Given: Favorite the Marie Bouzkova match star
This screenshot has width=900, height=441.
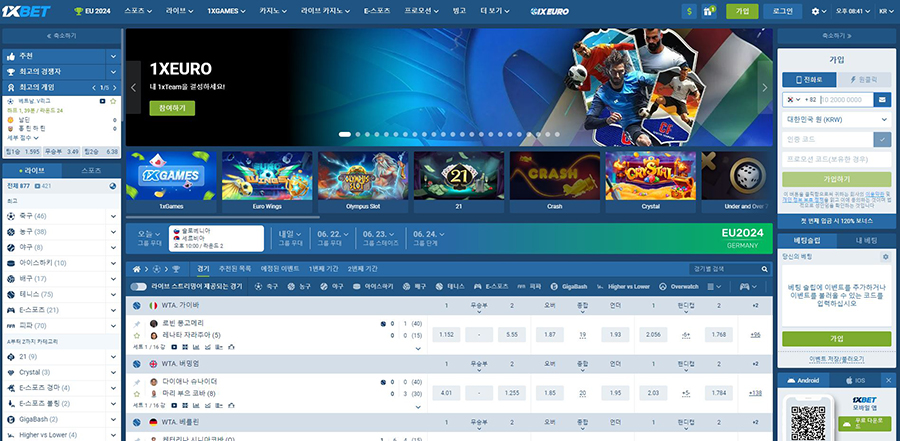Looking at the screenshot, I should 137,394.
